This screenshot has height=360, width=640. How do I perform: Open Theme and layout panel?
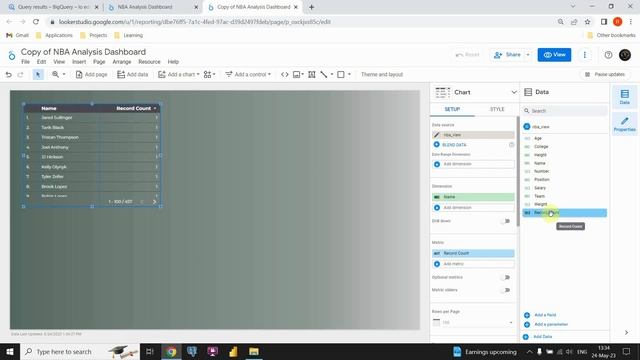[x=382, y=74]
